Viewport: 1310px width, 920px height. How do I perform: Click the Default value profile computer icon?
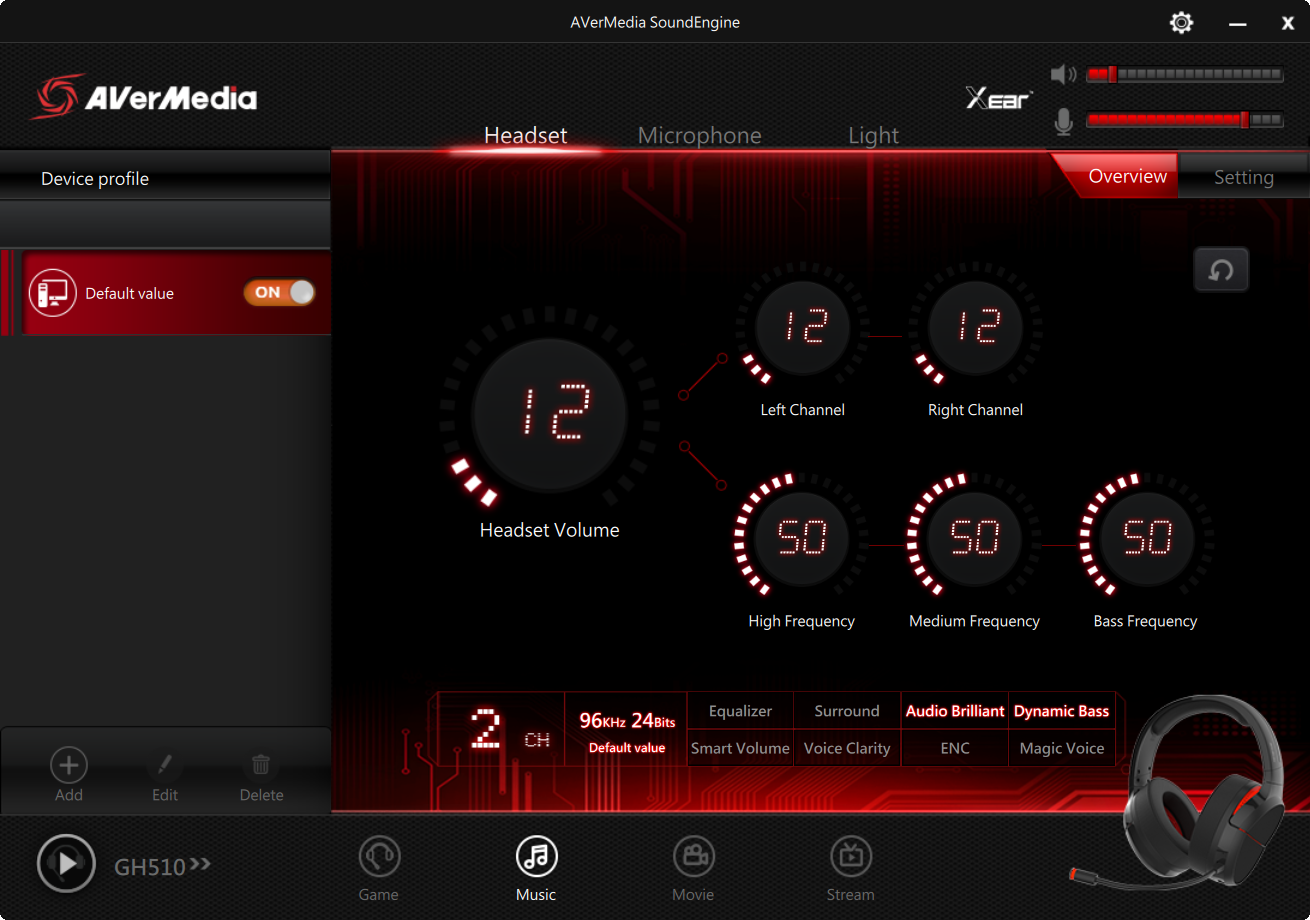pos(53,293)
